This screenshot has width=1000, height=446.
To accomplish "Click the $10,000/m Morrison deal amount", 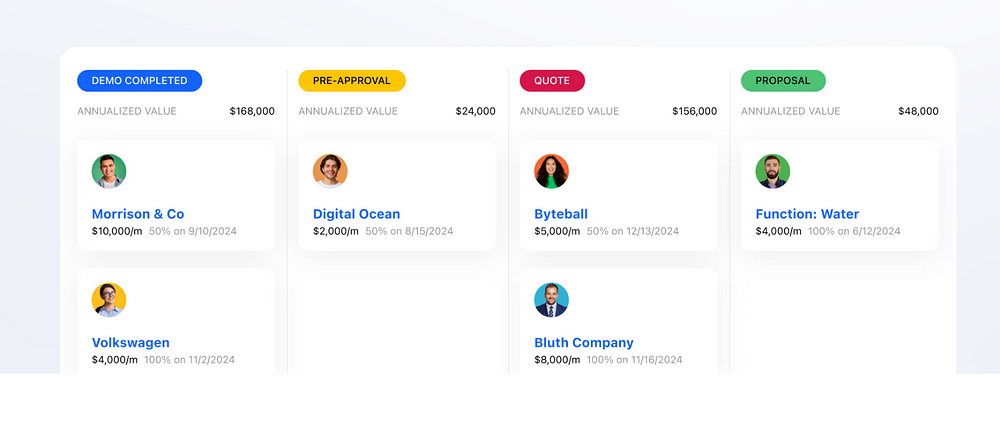I will click(117, 231).
